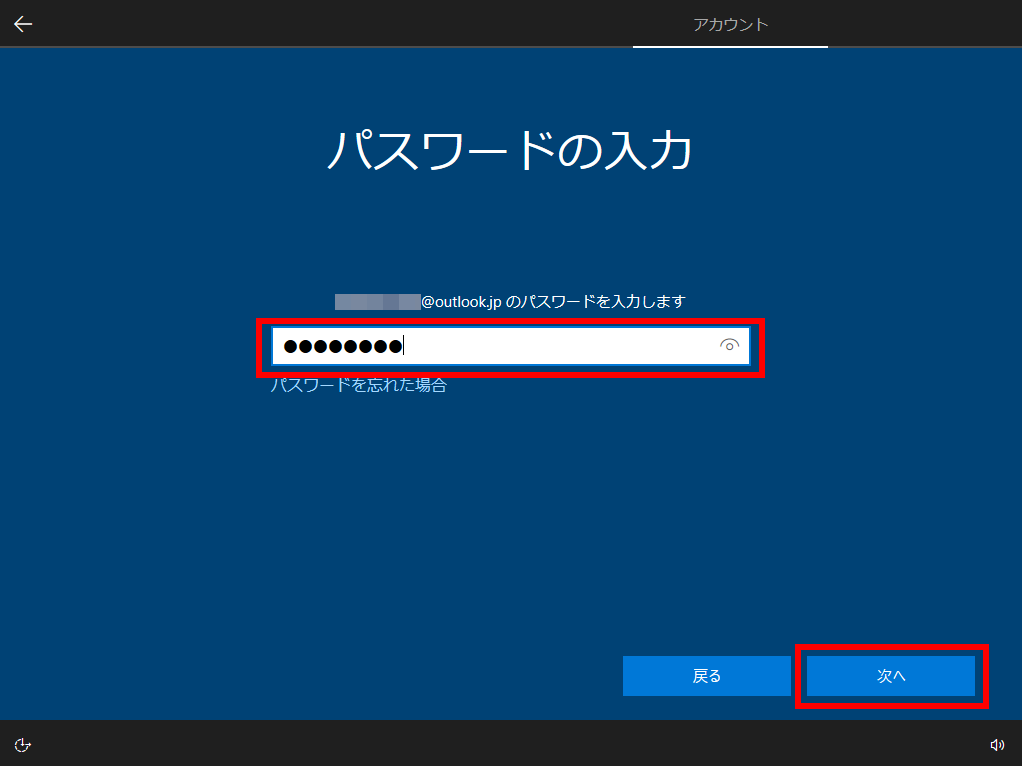Click the password input field
1022x766 pixels.
510,346
